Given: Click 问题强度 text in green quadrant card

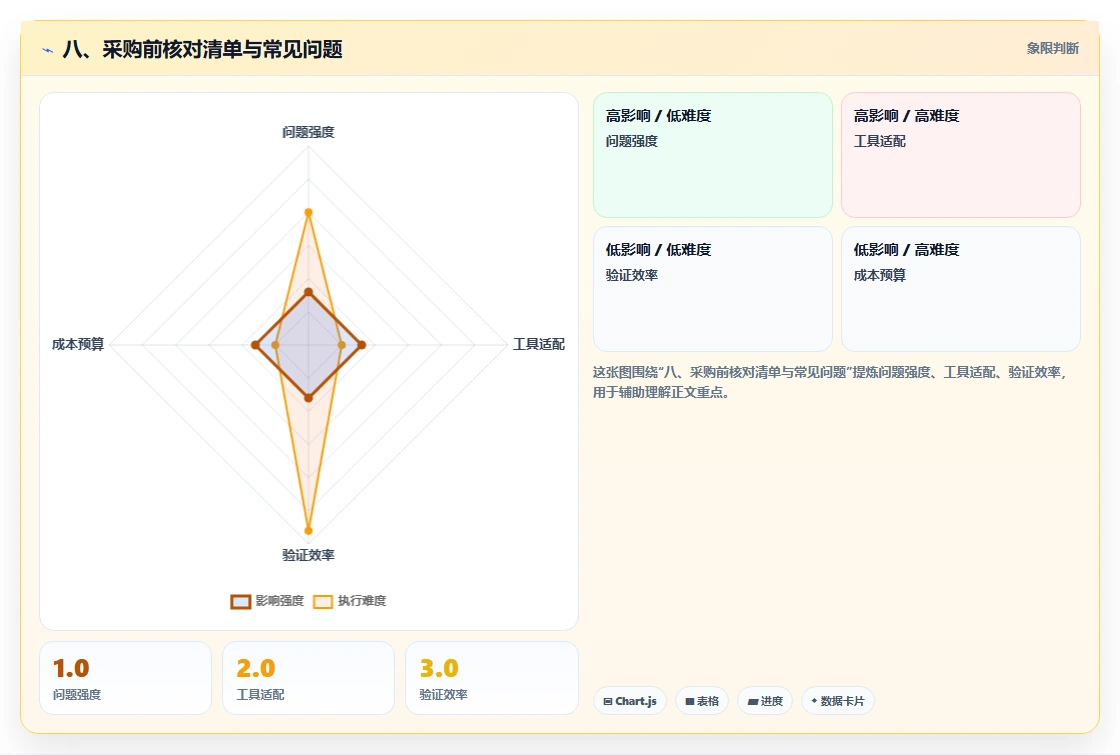Looking at the screenshot, I should (632, 141).
